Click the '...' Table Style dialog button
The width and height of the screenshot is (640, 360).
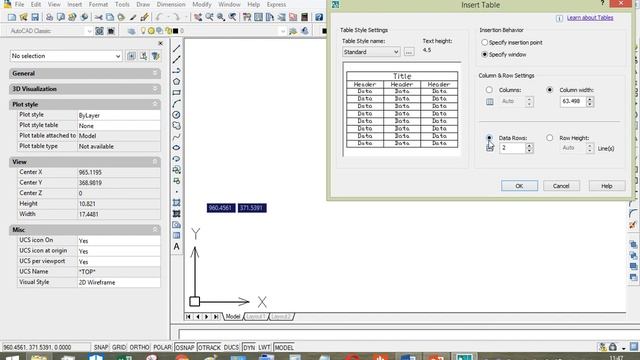click(x=409, y=52)
